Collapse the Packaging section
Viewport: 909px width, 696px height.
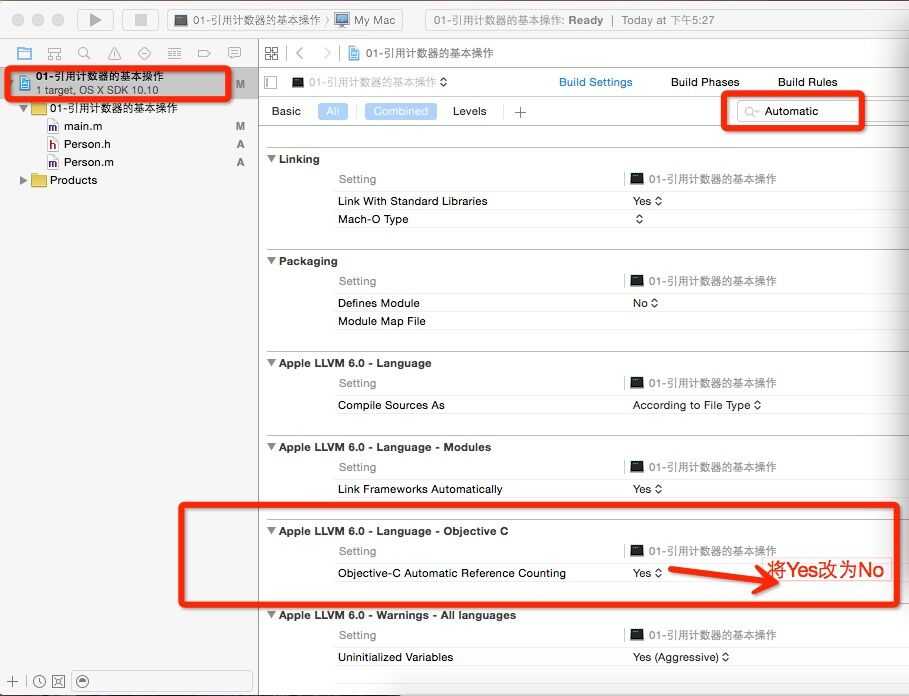click(271, 260)
